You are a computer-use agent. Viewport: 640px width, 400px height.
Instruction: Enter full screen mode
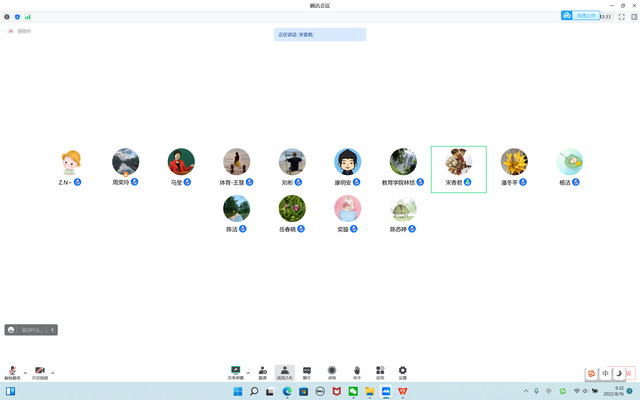(620, 16)
